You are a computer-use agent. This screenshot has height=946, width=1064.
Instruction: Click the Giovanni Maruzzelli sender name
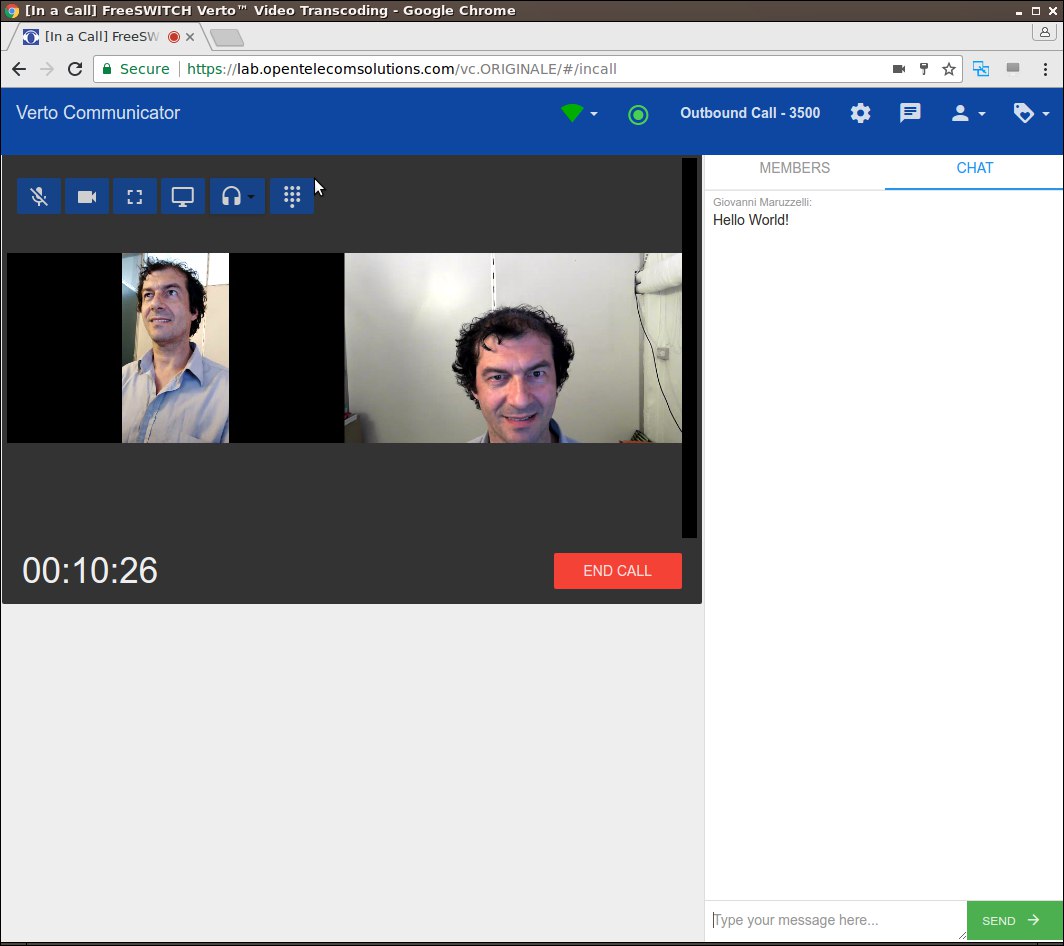pyautogui.click(x=761, y=202)
